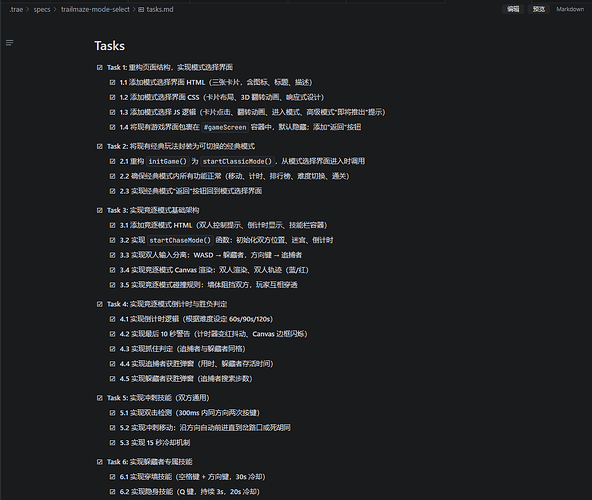Toggle the 6.2 Q key checkbox
The height and width of the screenshot is (500, 592).
[x=113, y=492]
